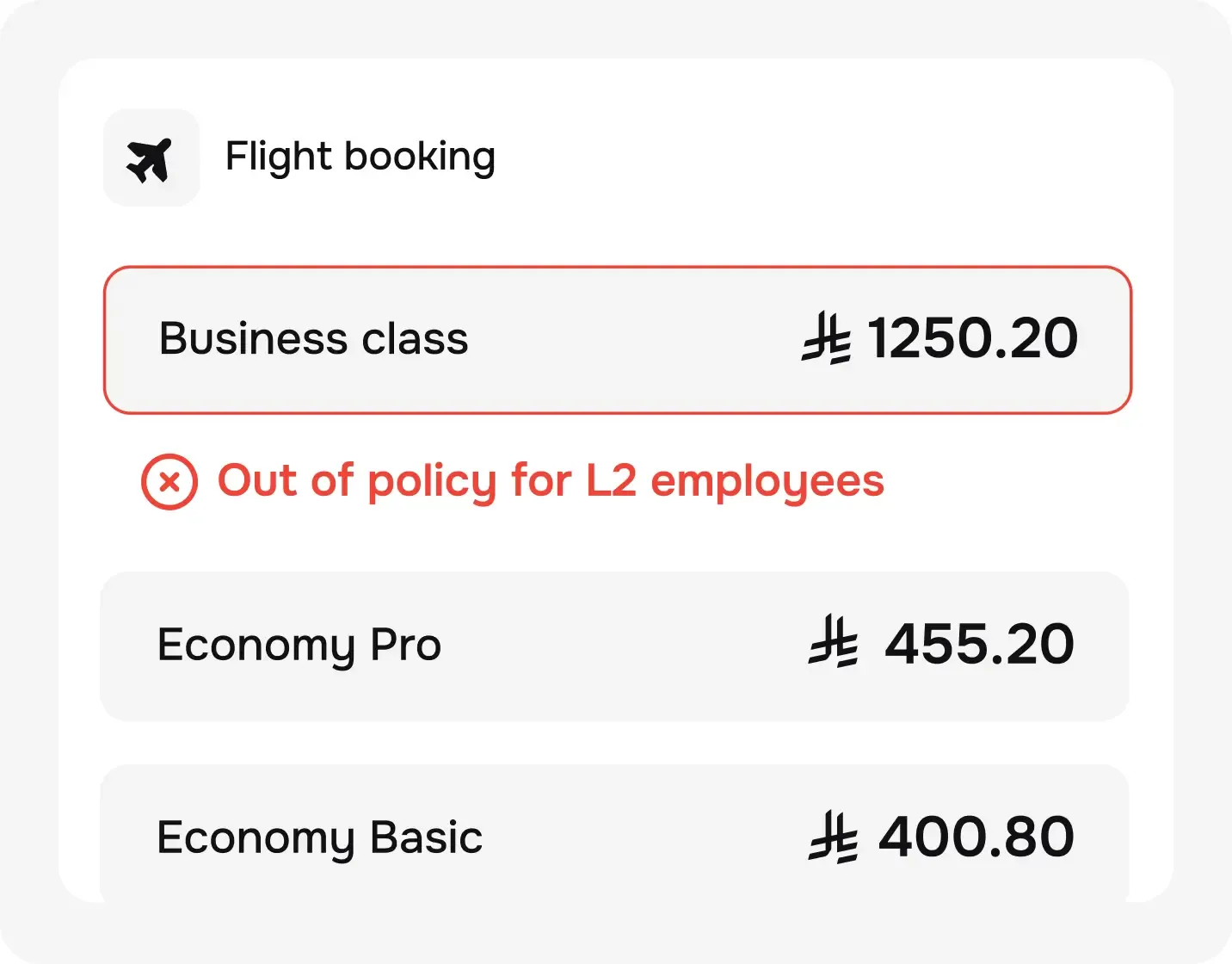The image size is (1232, 964).
Task: Select the Business class fare option
Action: pos(617,340)
